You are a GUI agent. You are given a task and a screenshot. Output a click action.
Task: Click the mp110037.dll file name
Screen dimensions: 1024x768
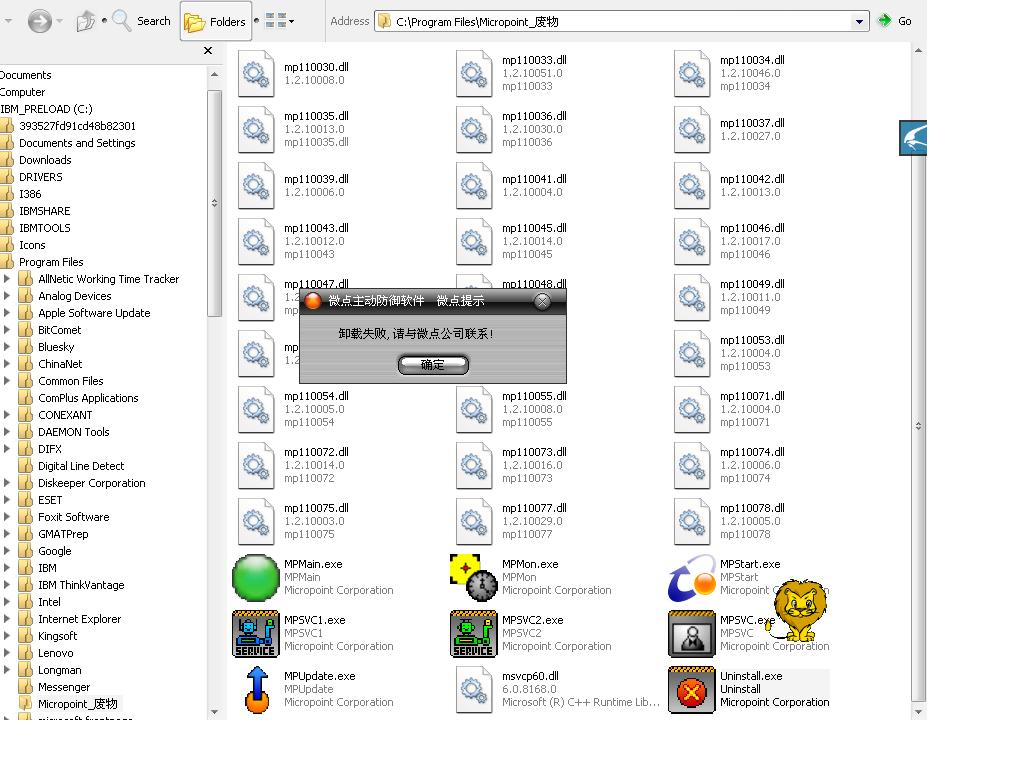click(752, 123)
